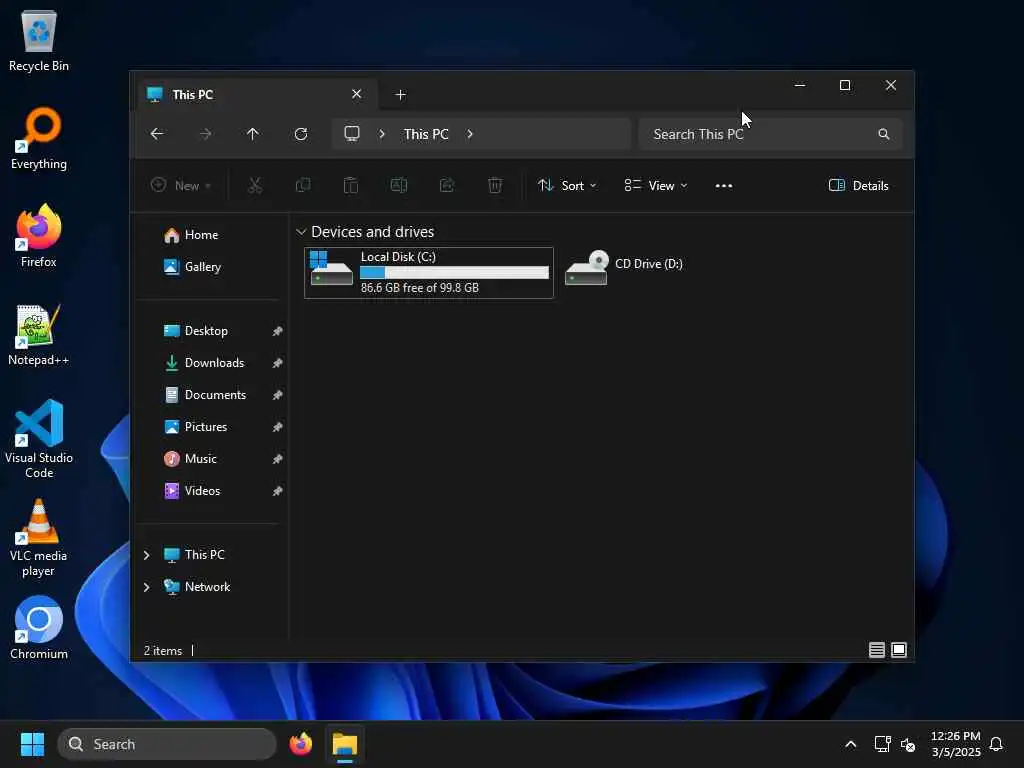This screenshot has height=768, width=1024.
Task: Open Firefox from the taskbar
Action: [301, 744]
